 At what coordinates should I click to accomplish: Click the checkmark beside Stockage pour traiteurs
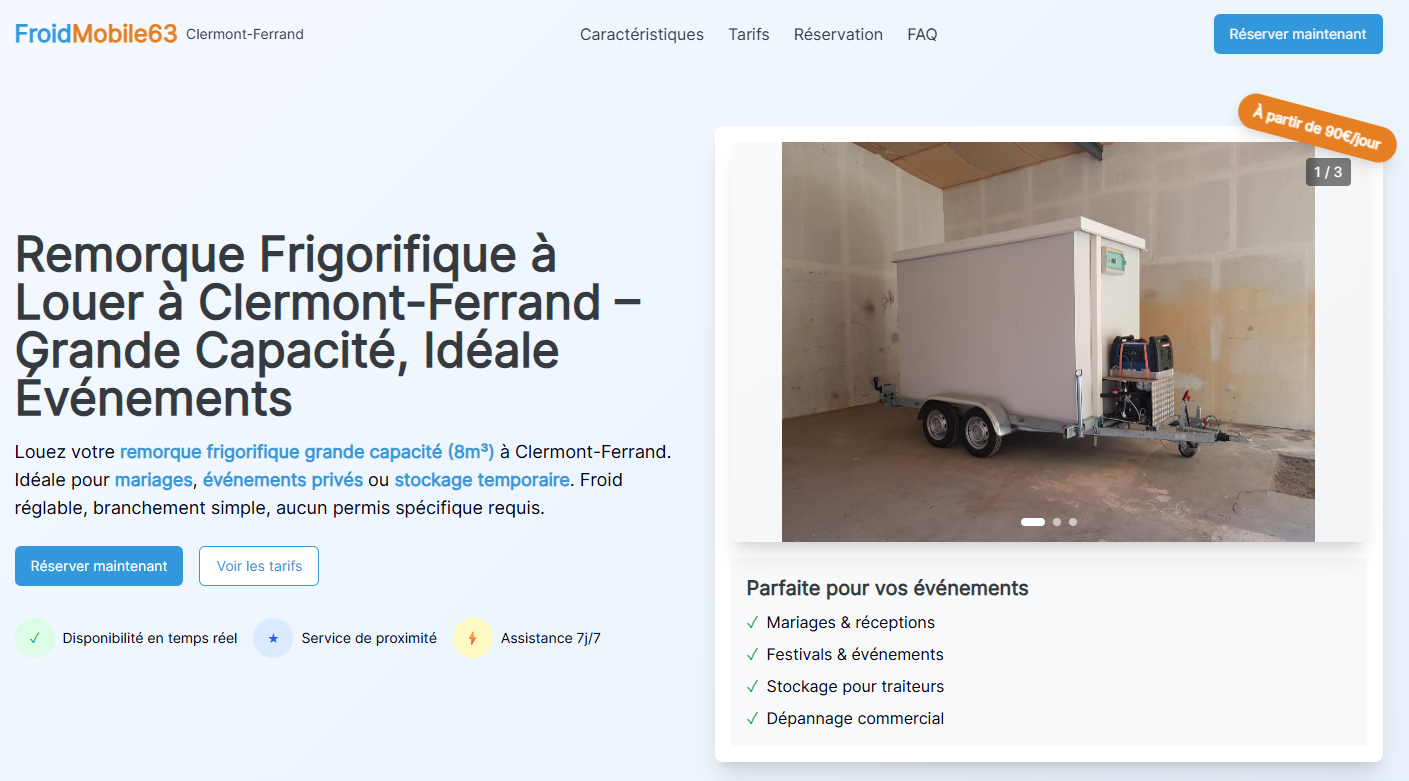click(x=751, y=685)
